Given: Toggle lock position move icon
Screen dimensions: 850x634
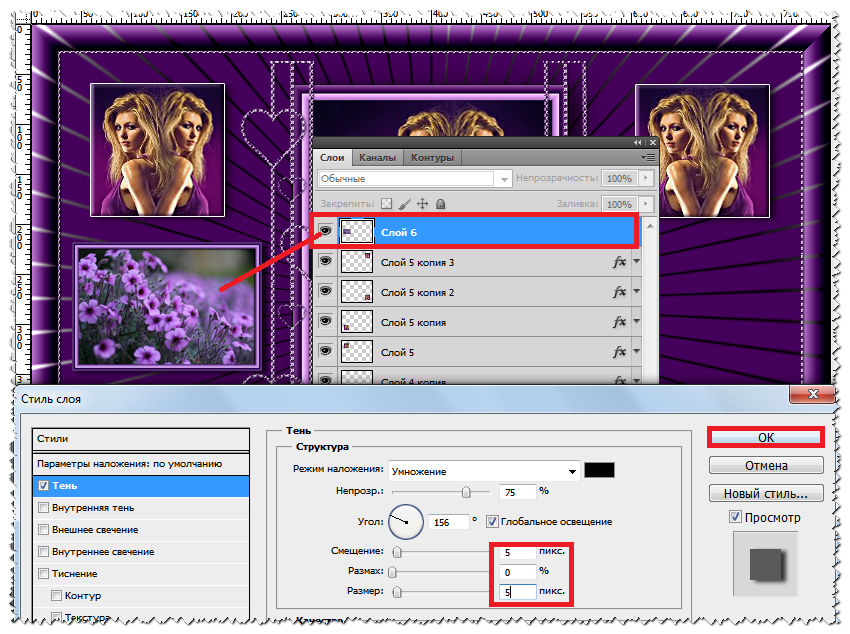Looking at the screenshot, I should (x=422, y=204).
